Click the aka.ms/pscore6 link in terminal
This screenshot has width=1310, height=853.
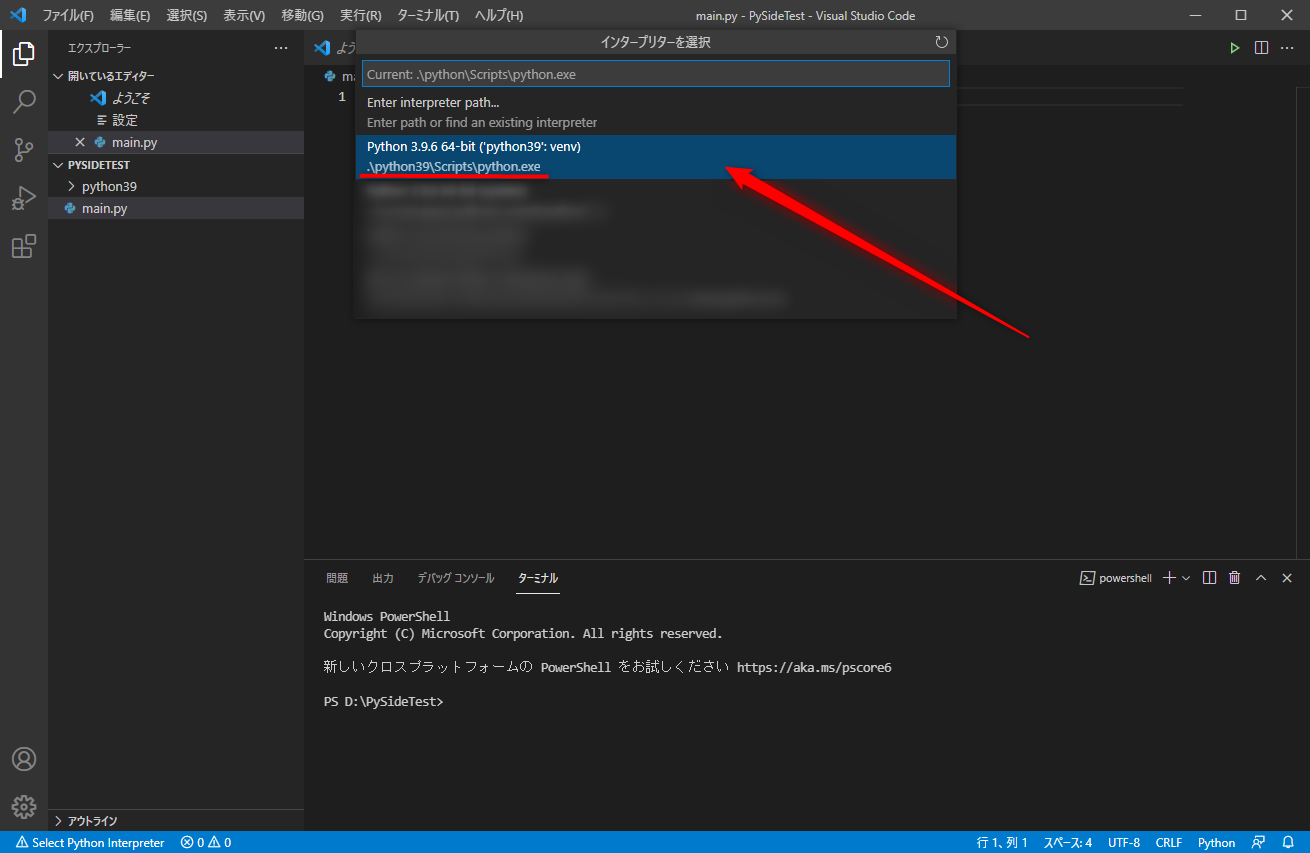point(814,667)
